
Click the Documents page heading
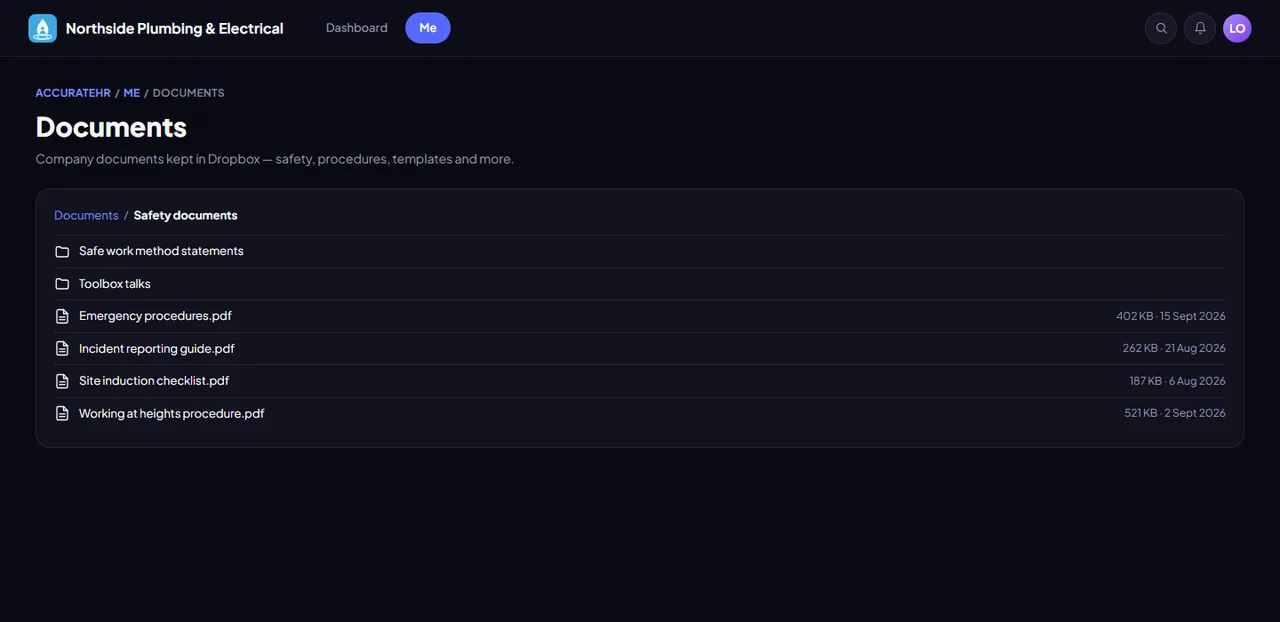(111, 127)
